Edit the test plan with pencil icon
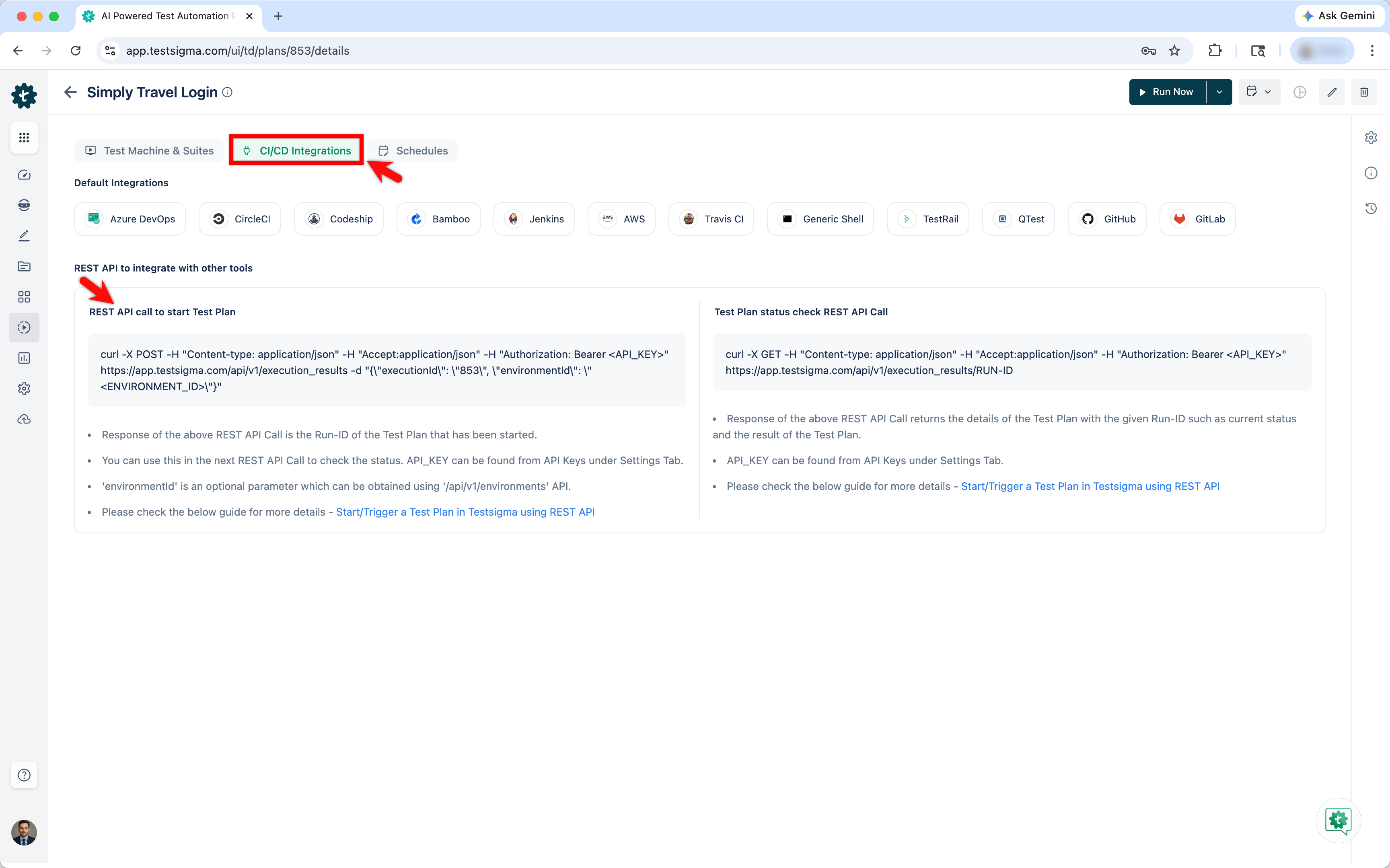 pyautogui.click(x=1332, y=92)
